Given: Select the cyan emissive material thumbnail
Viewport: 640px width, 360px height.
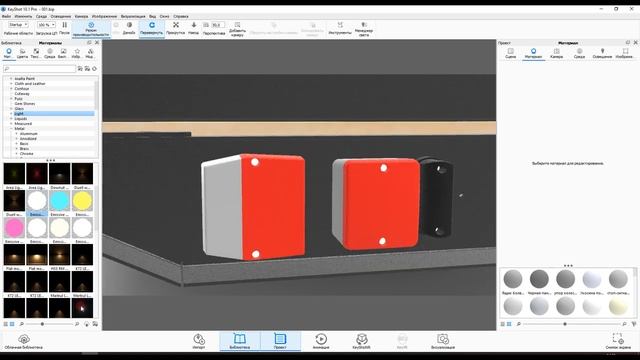Looking at the screenshot, I should [60, 201].
